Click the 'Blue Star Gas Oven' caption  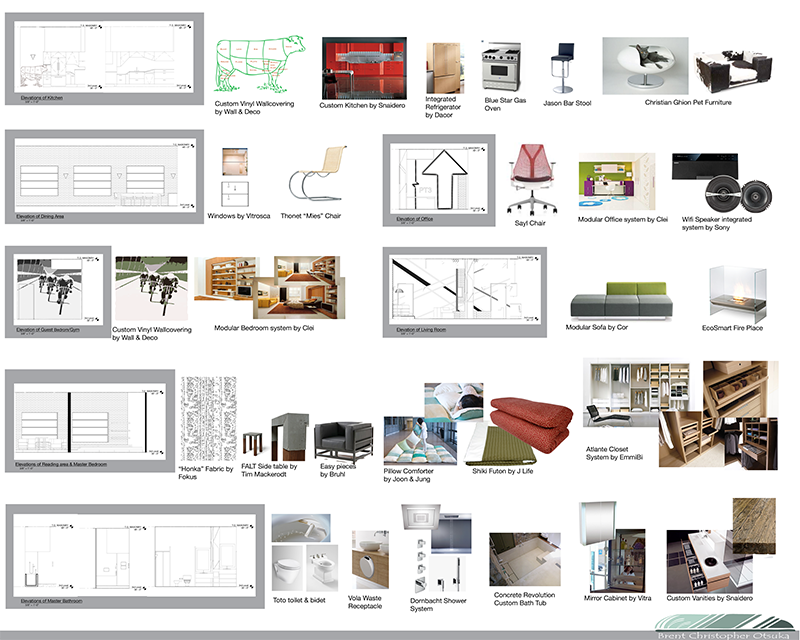505,104
